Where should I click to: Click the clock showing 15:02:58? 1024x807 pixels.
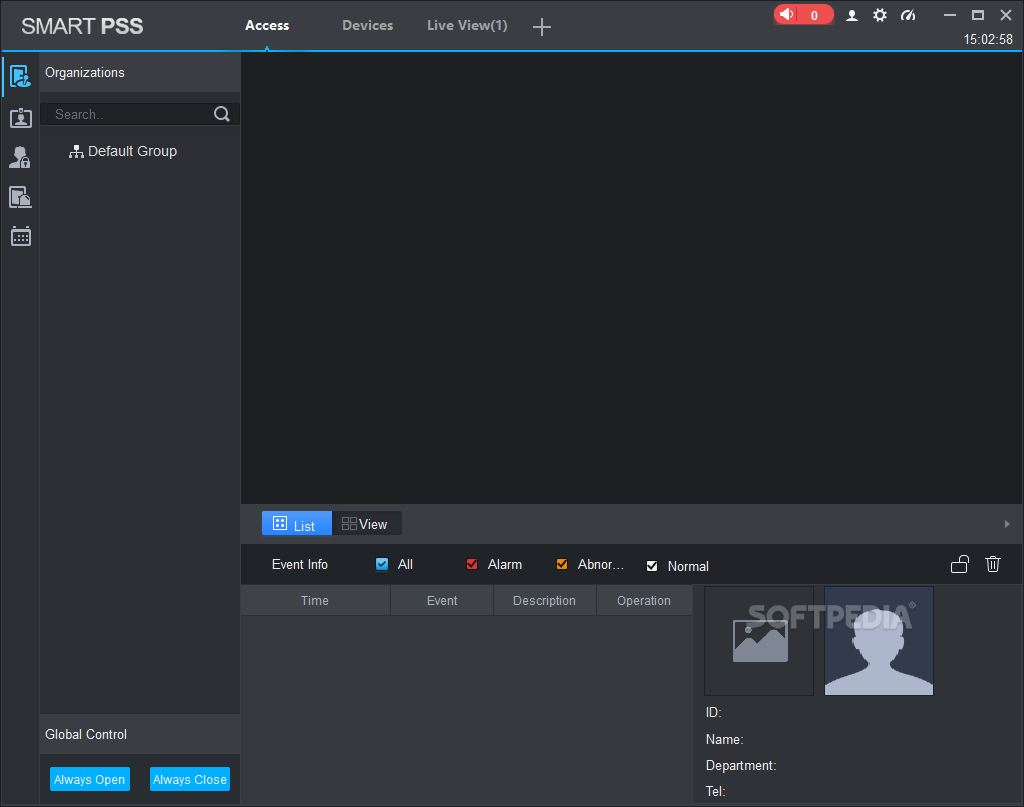(x=987, y=39)
